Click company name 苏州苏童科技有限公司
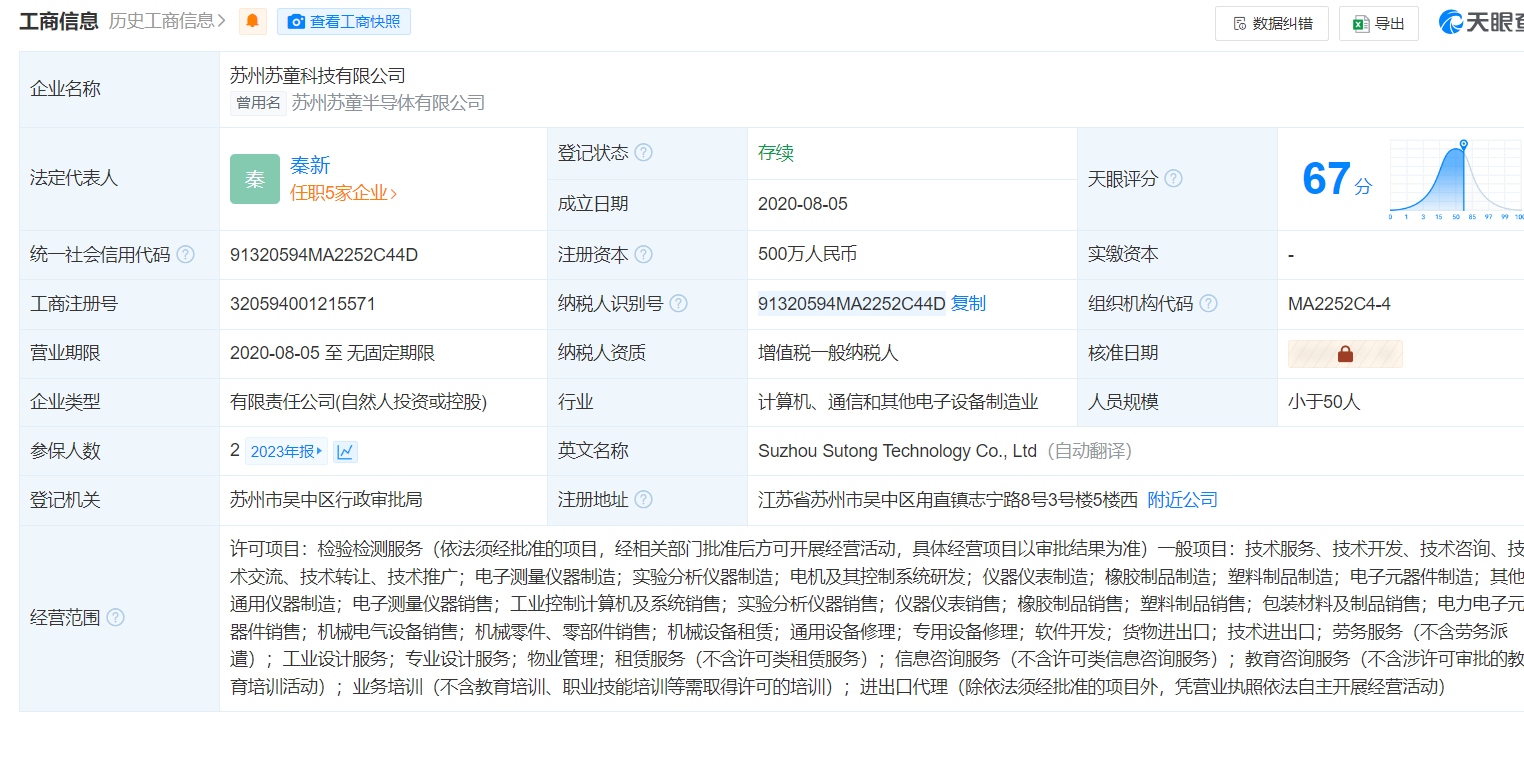Screen dimensions: 1524x759 (x=318, y=76)
